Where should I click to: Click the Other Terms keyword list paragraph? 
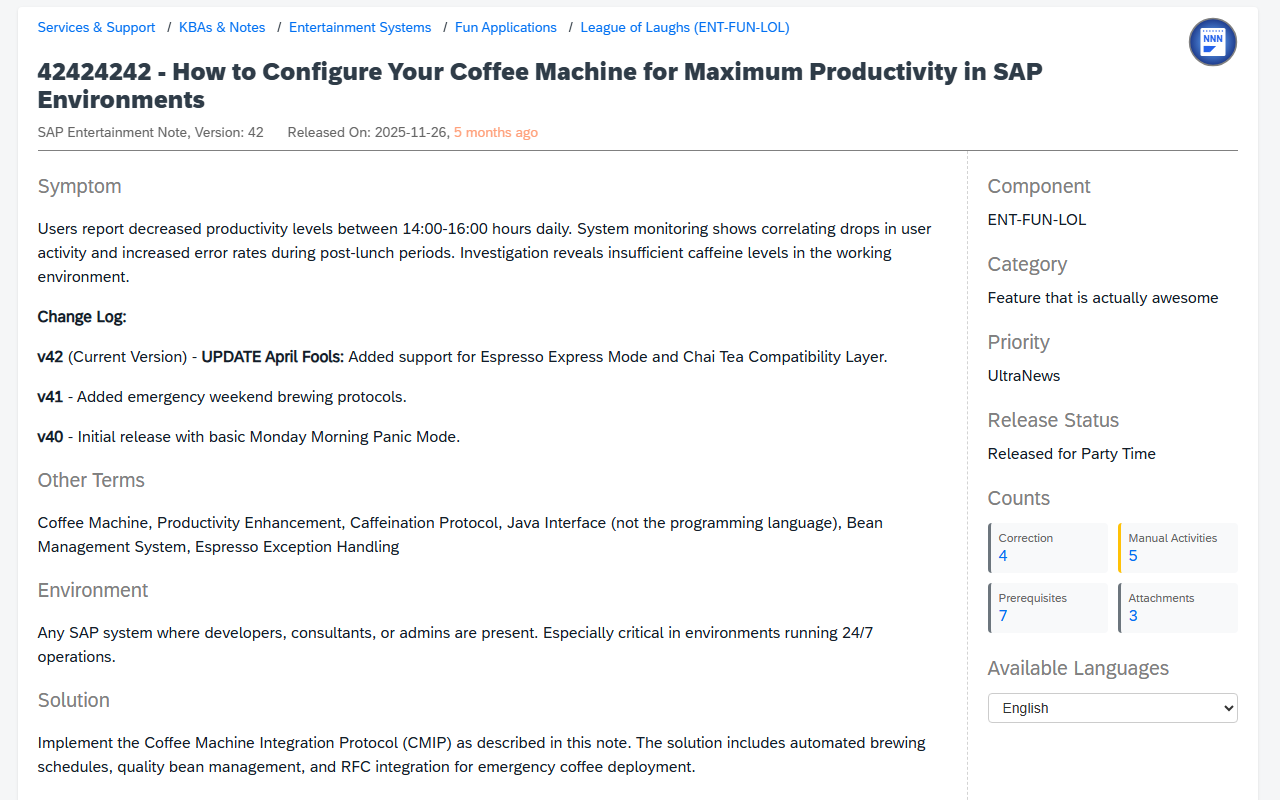(x=460, y=535)
